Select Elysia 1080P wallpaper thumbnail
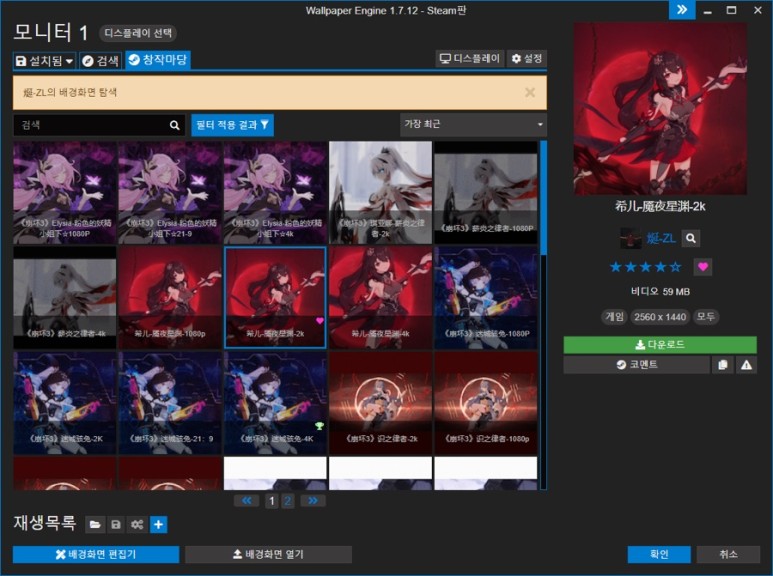773x576 pixels. pos(65,193)
